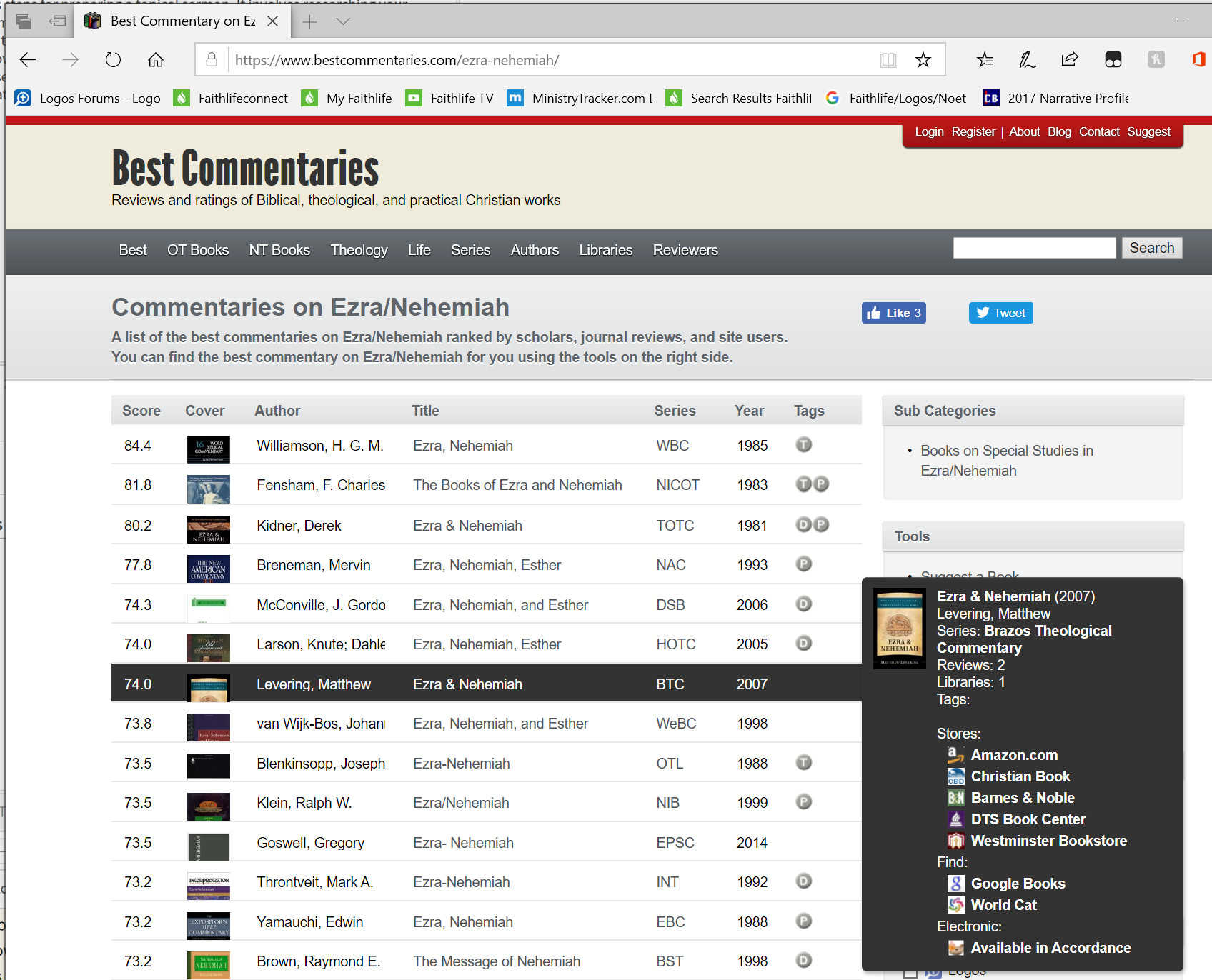The width and height of the screenshot is (1212, 980).
Task: Close the Best Commentary tab
Action: [272, 21]
